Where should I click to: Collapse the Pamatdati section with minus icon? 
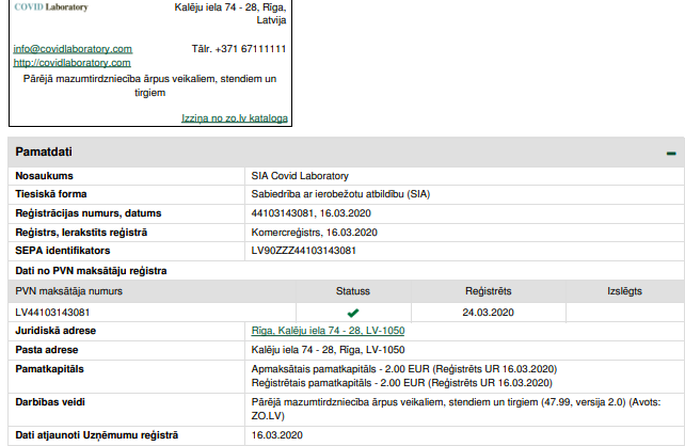pyautogui.click(x=671, y=153)
